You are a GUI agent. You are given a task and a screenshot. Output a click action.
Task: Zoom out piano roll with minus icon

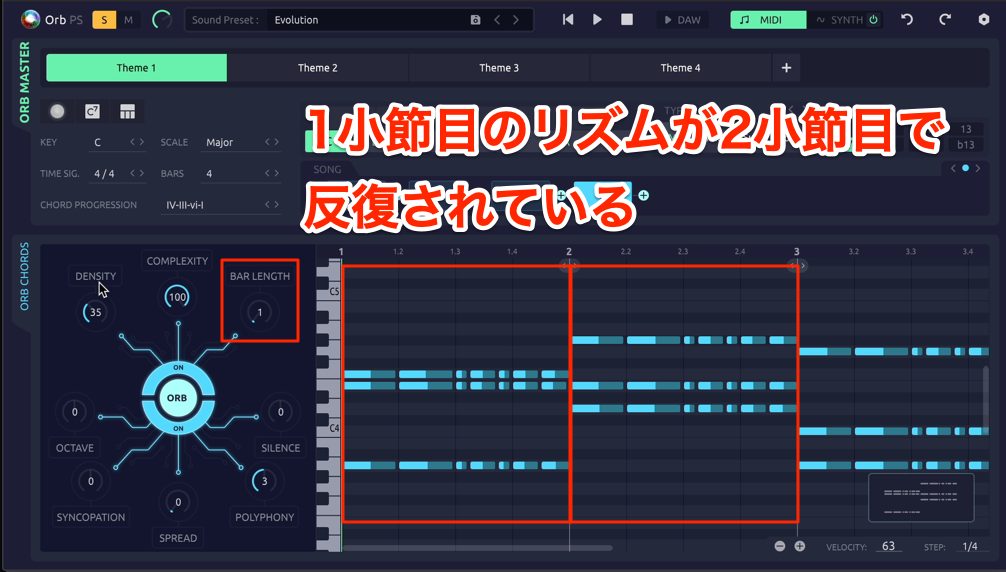click(780, 546)
